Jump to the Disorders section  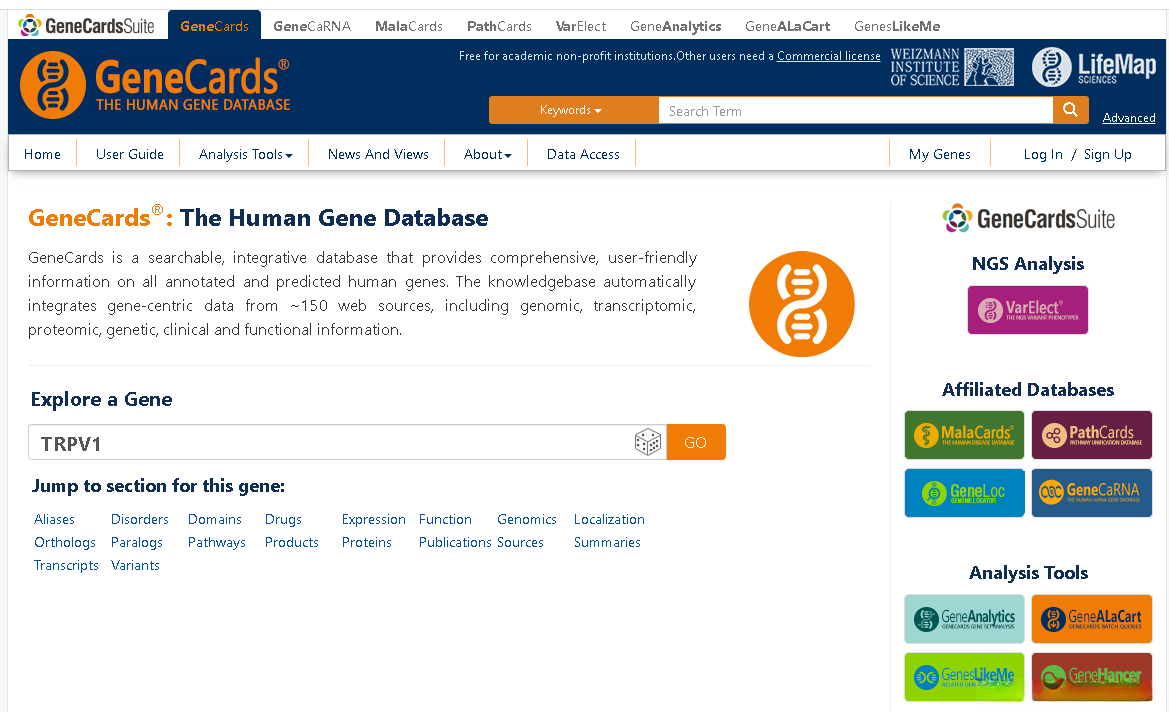click(139, 519)
